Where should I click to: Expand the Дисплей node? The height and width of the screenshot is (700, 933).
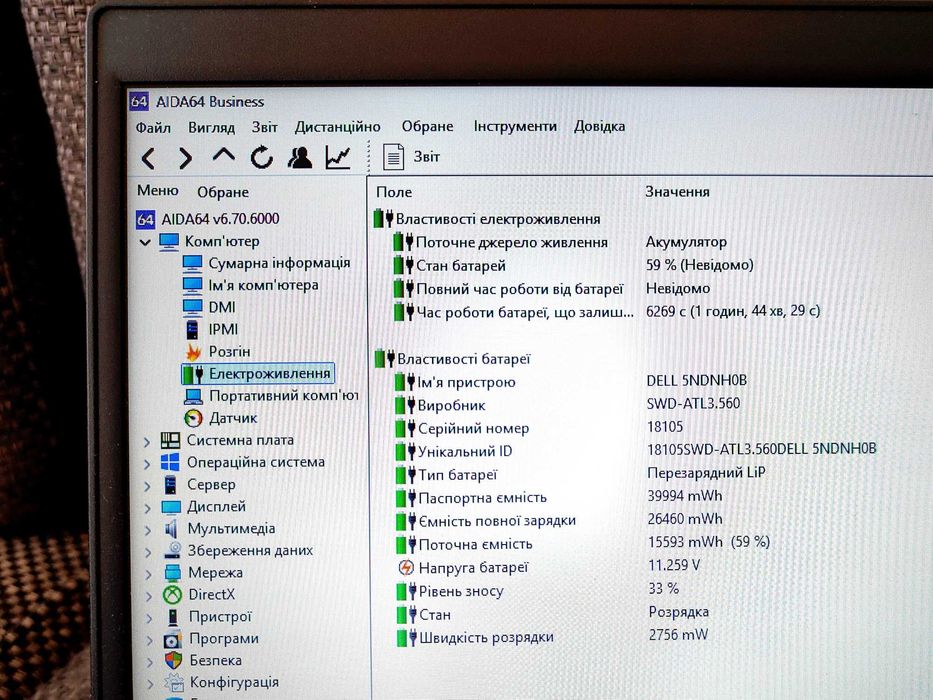point(148,508)
